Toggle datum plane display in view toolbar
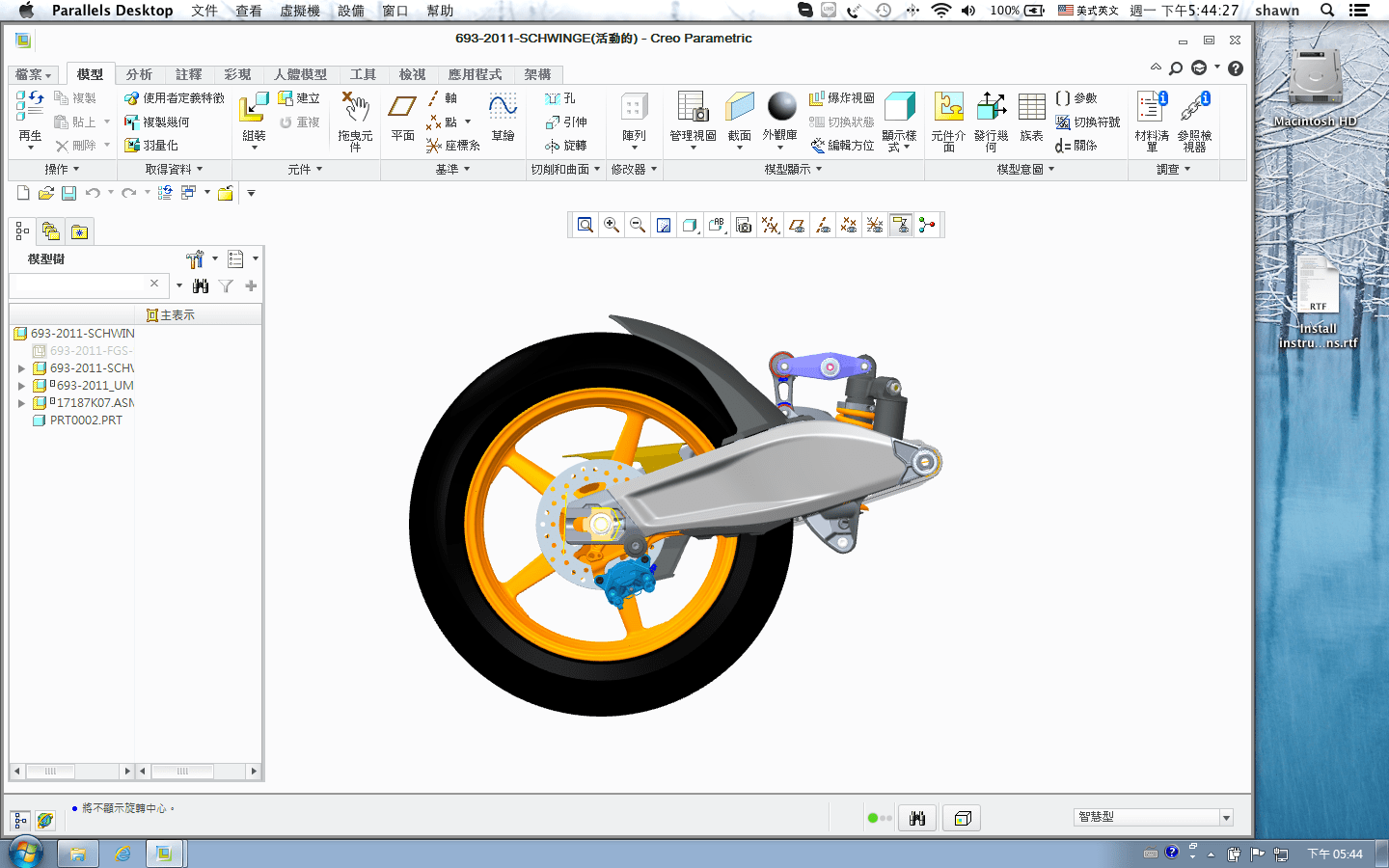Image resolution: width=1389 pixels, height=868 pixels. click(x=797, y=226)
